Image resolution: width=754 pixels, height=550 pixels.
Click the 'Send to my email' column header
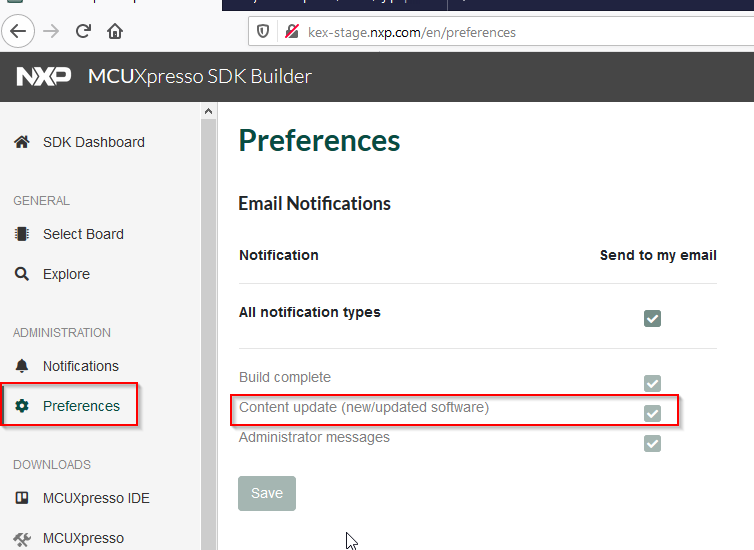pos(658,255)
